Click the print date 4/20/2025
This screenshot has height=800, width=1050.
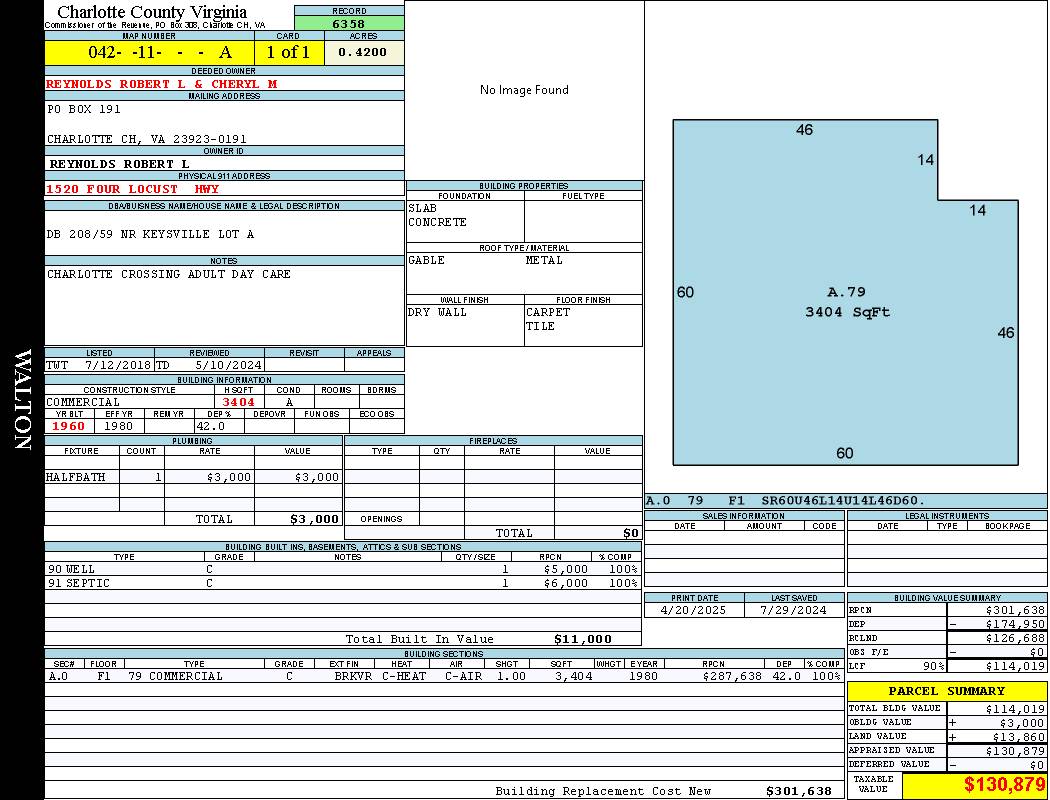[x=694, y=610]
